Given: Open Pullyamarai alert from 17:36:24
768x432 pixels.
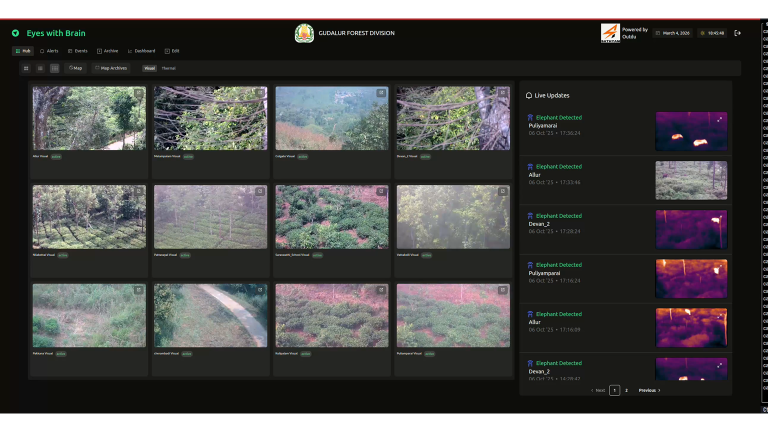Looking at the screenshot, I should pos(625,131).
